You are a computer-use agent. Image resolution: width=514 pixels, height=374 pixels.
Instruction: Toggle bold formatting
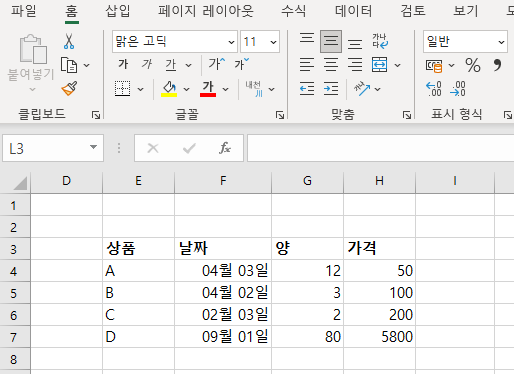pyautogui.click(x=123, y=64)
